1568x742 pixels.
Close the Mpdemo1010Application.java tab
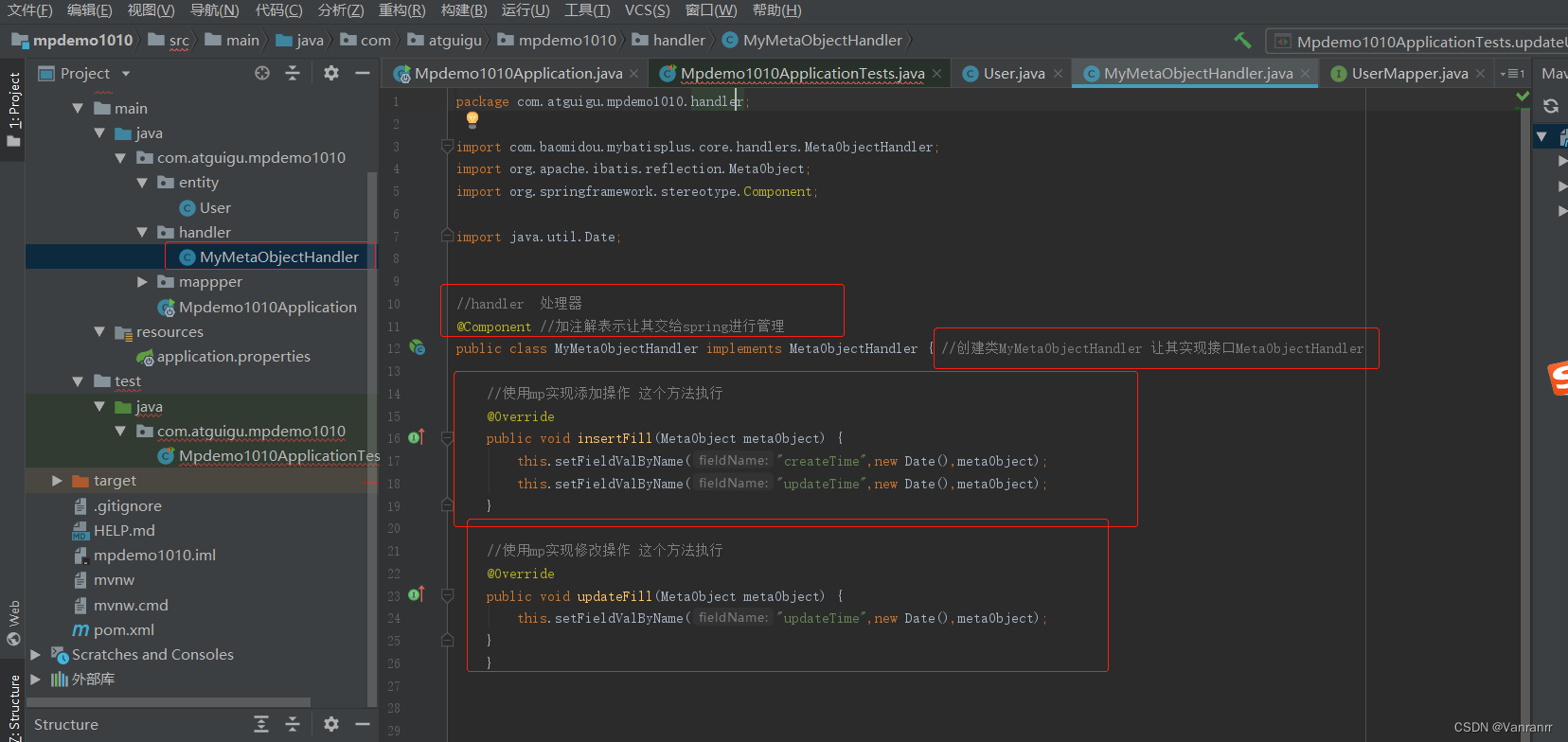633,74
